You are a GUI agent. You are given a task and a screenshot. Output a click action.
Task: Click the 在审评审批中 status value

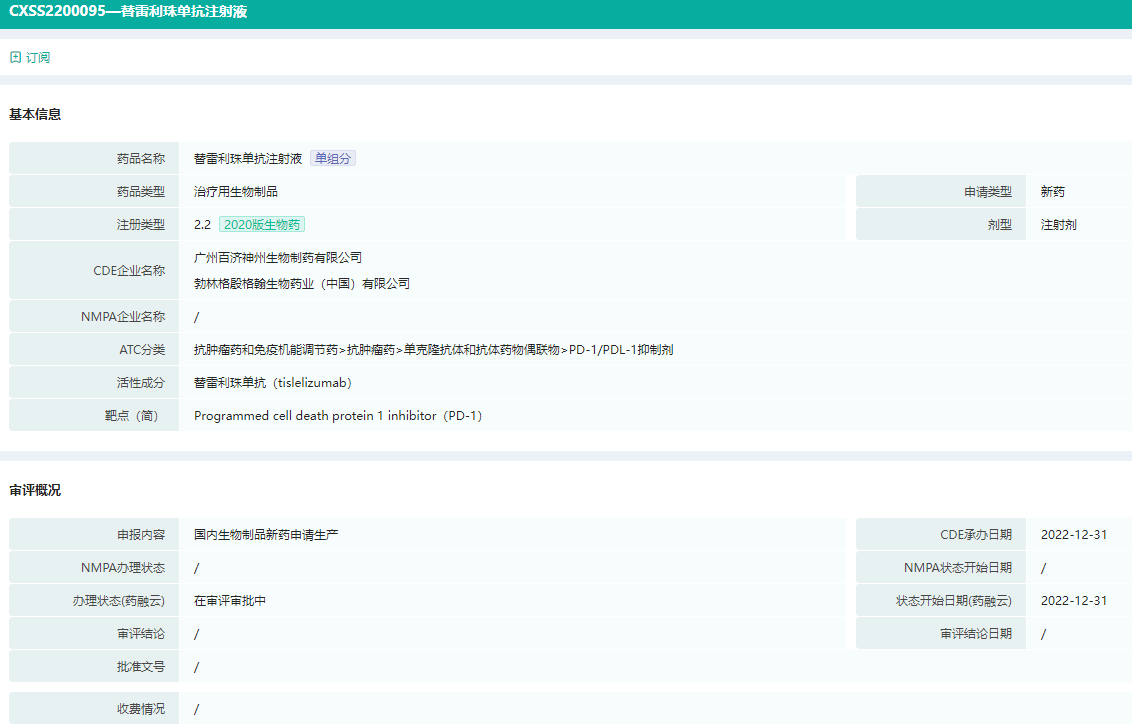click(230, 601)
